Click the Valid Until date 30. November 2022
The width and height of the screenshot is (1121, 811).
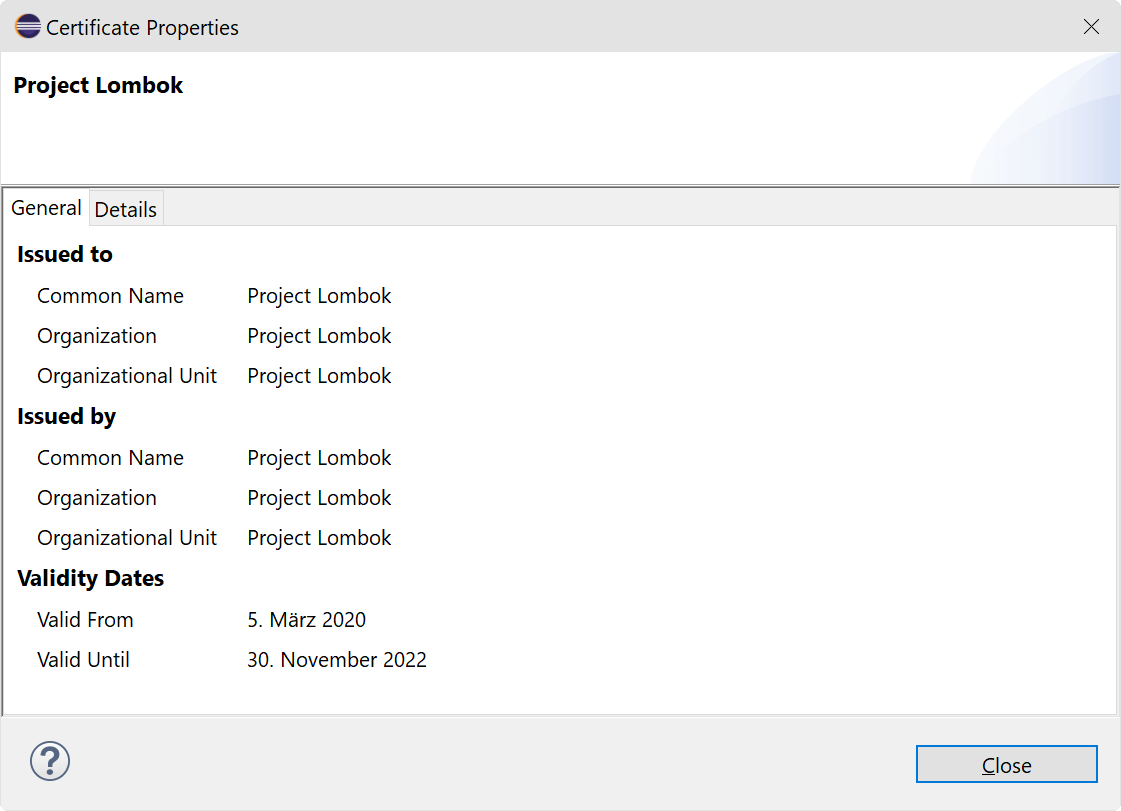[x=337, y=660]
